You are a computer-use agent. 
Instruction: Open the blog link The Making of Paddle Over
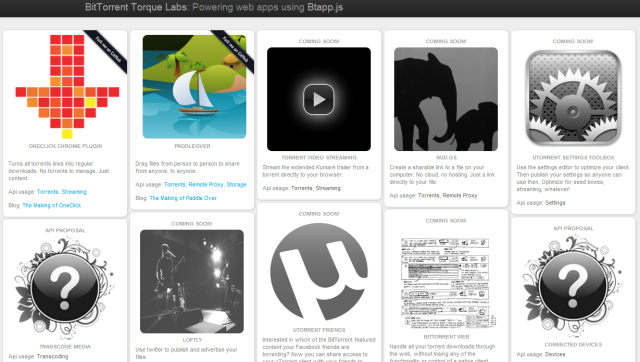[x=183, y=198]
